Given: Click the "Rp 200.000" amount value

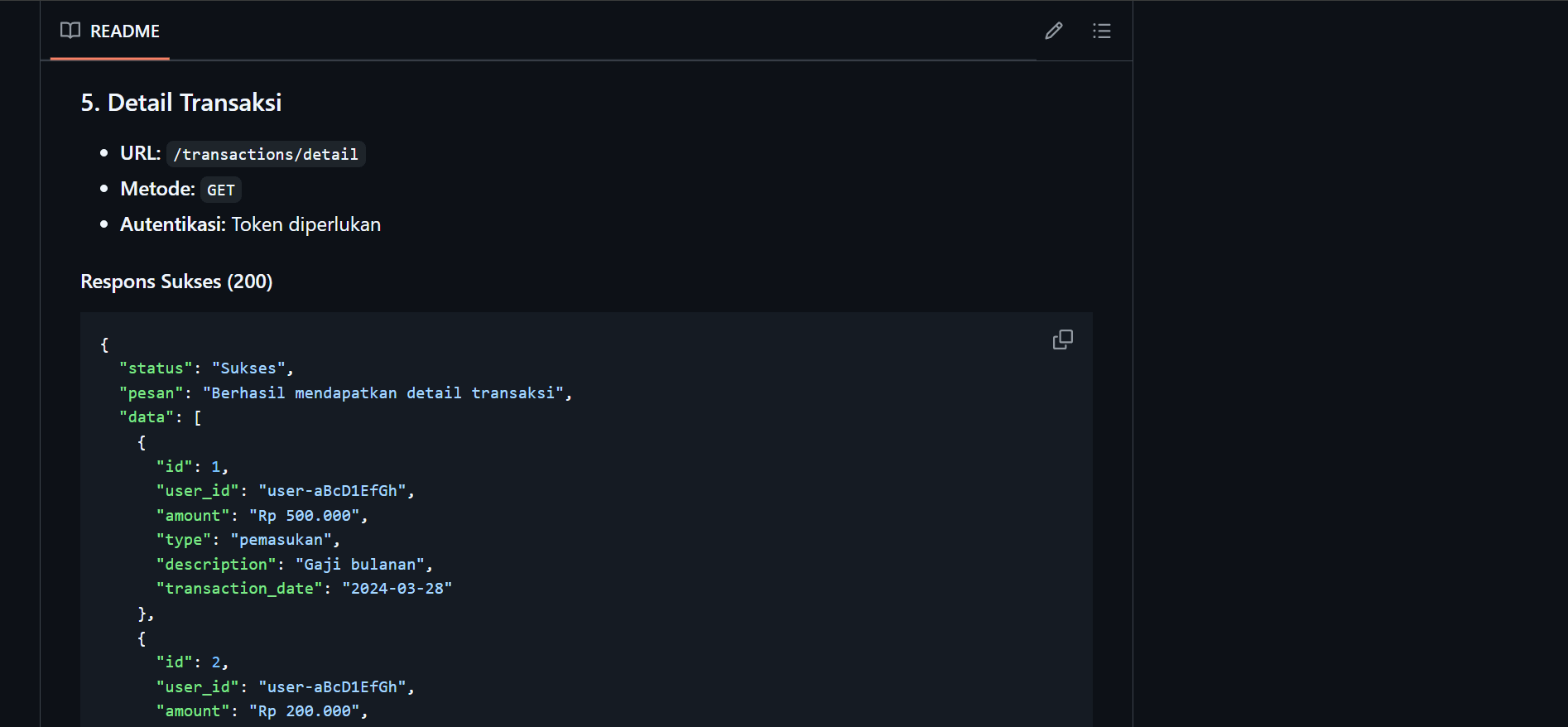Looking at the screenshot, I should (x=305, y=711).
